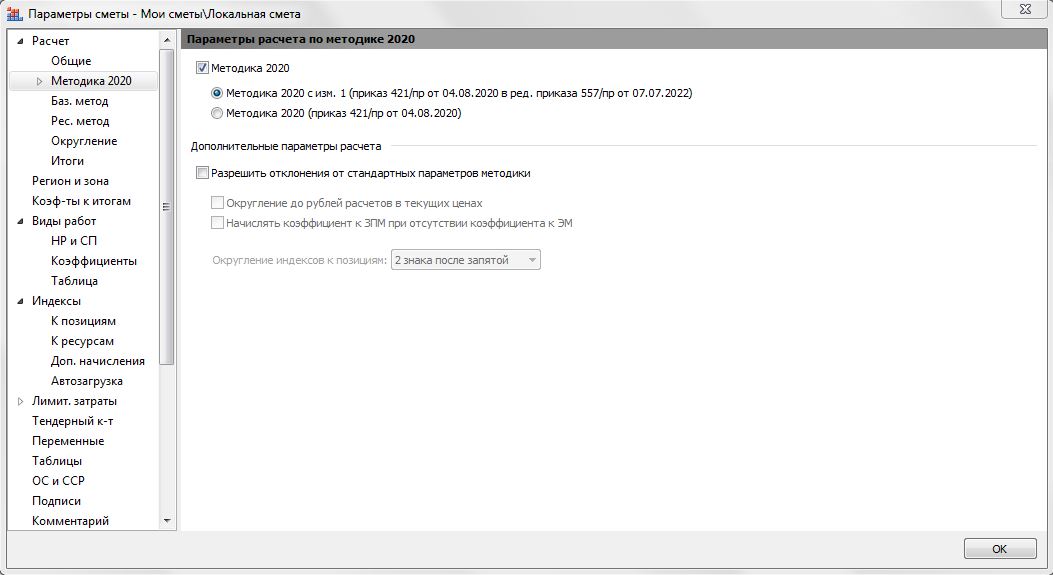Go to the Округление section

point(84,141)
